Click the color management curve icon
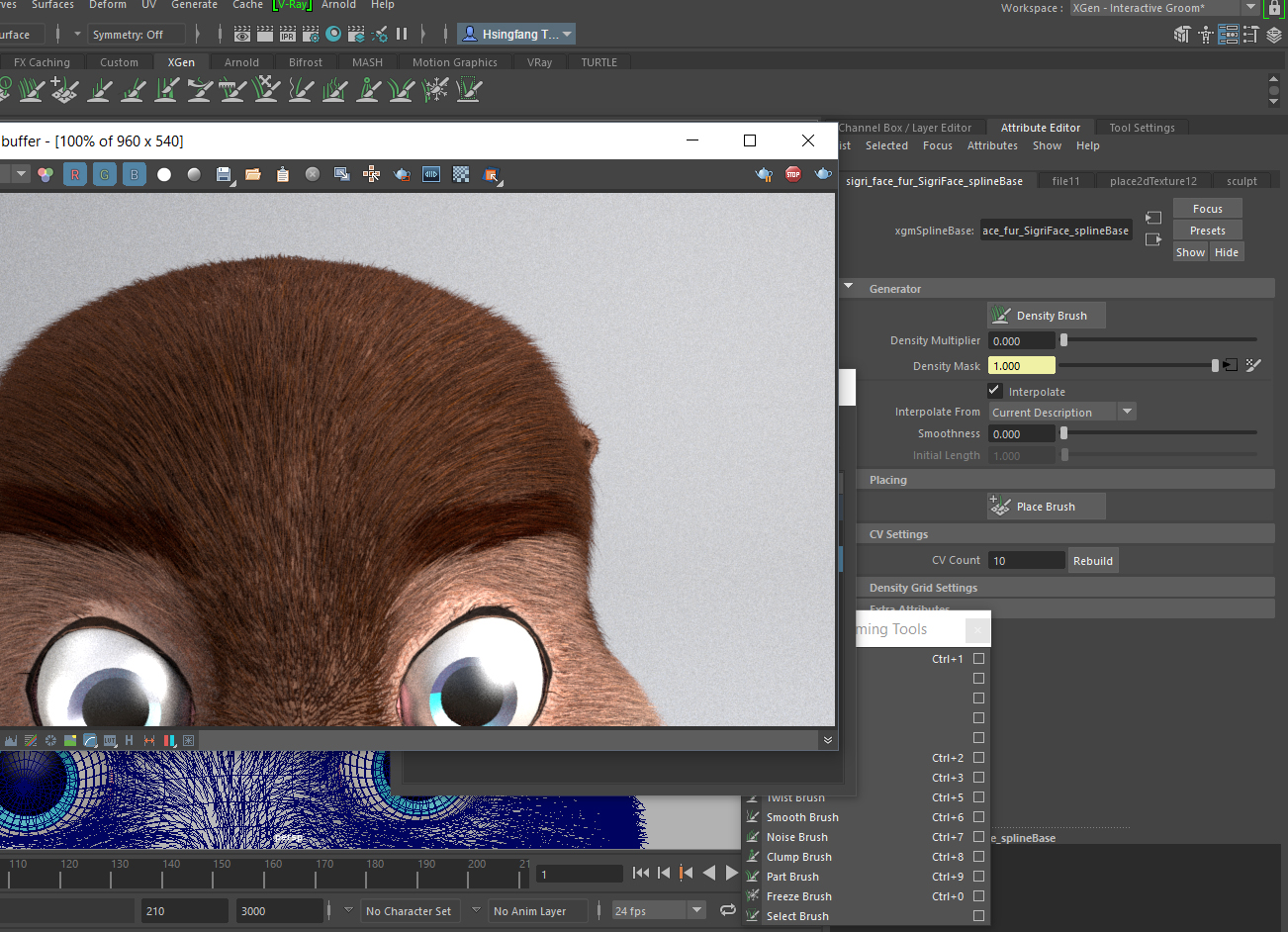This screenshot has width=1288, height=932. [x=88, y=740]
